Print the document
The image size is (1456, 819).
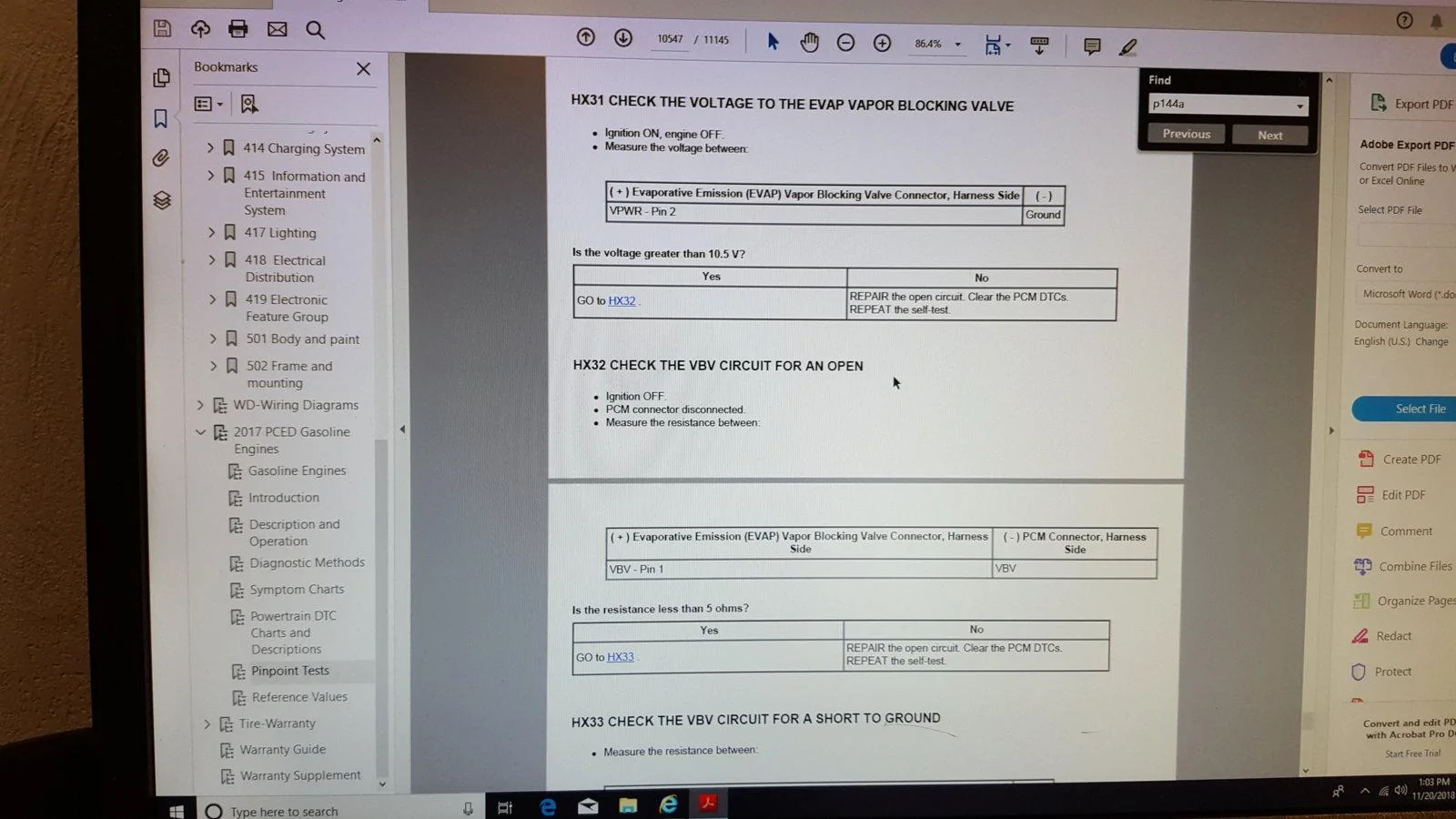[x=238, y=29]
